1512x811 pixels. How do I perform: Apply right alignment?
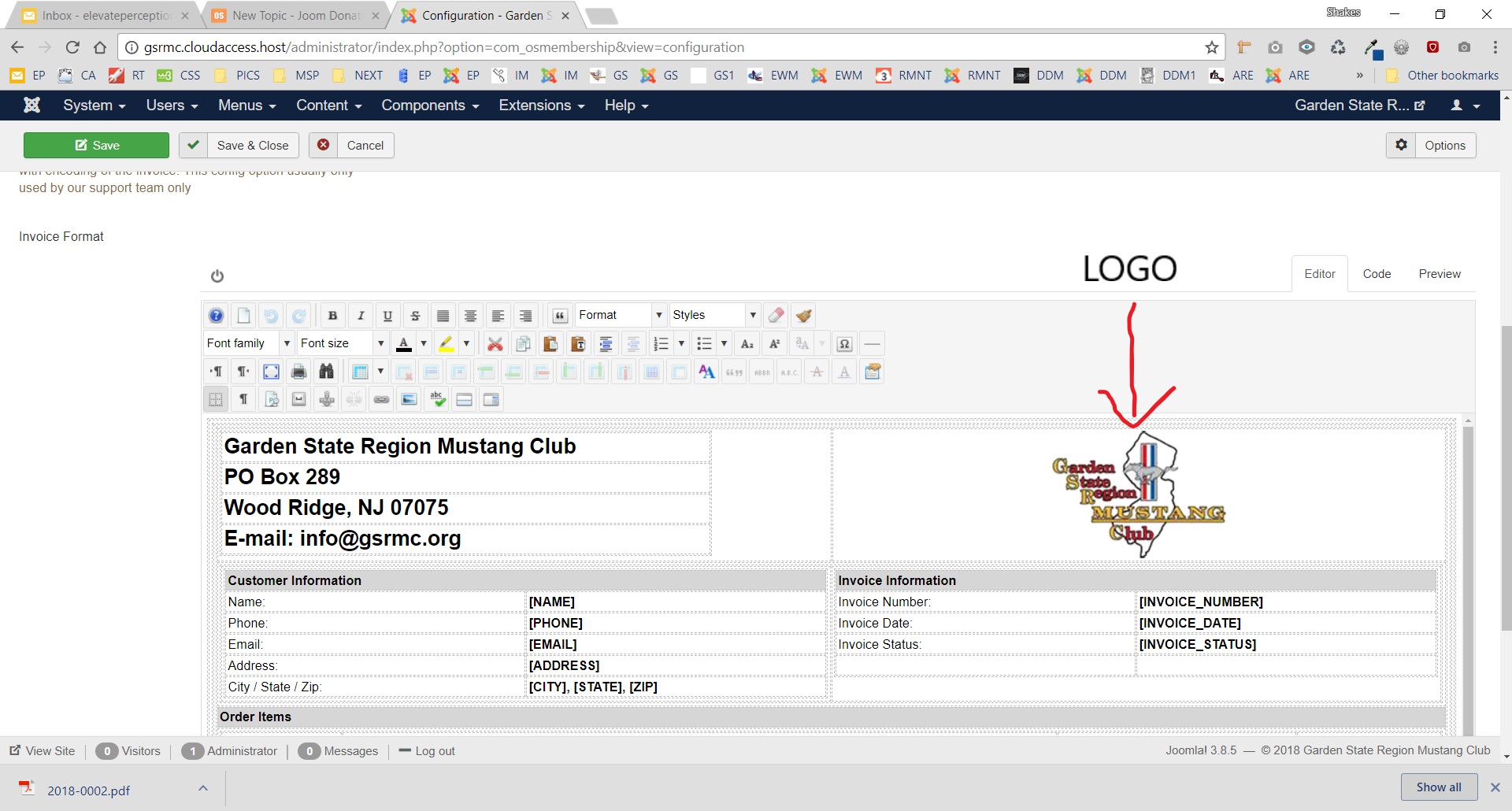(x=525, y=316)
